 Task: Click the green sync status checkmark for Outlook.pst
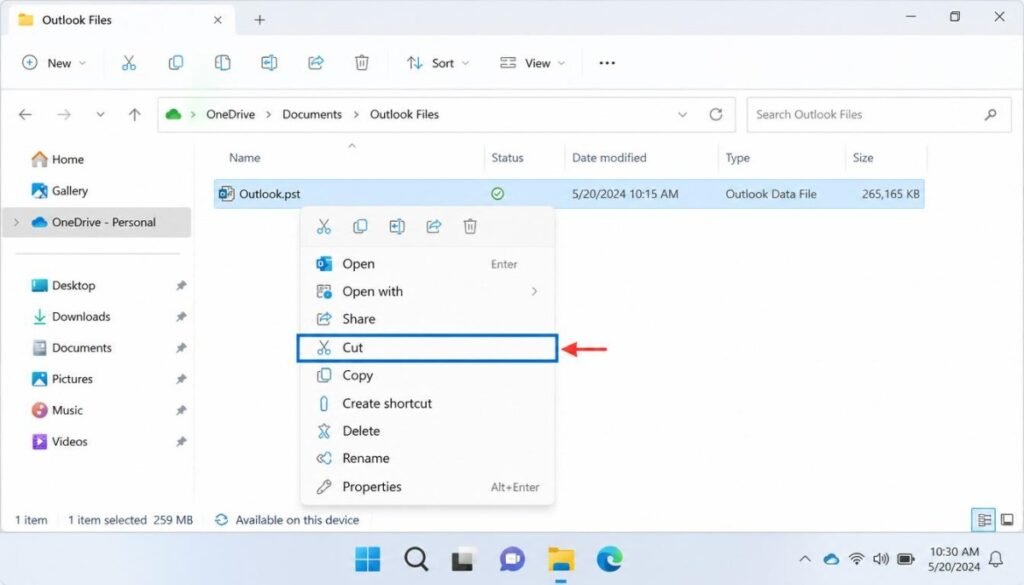pyautogui.click(x=498, y=194)
